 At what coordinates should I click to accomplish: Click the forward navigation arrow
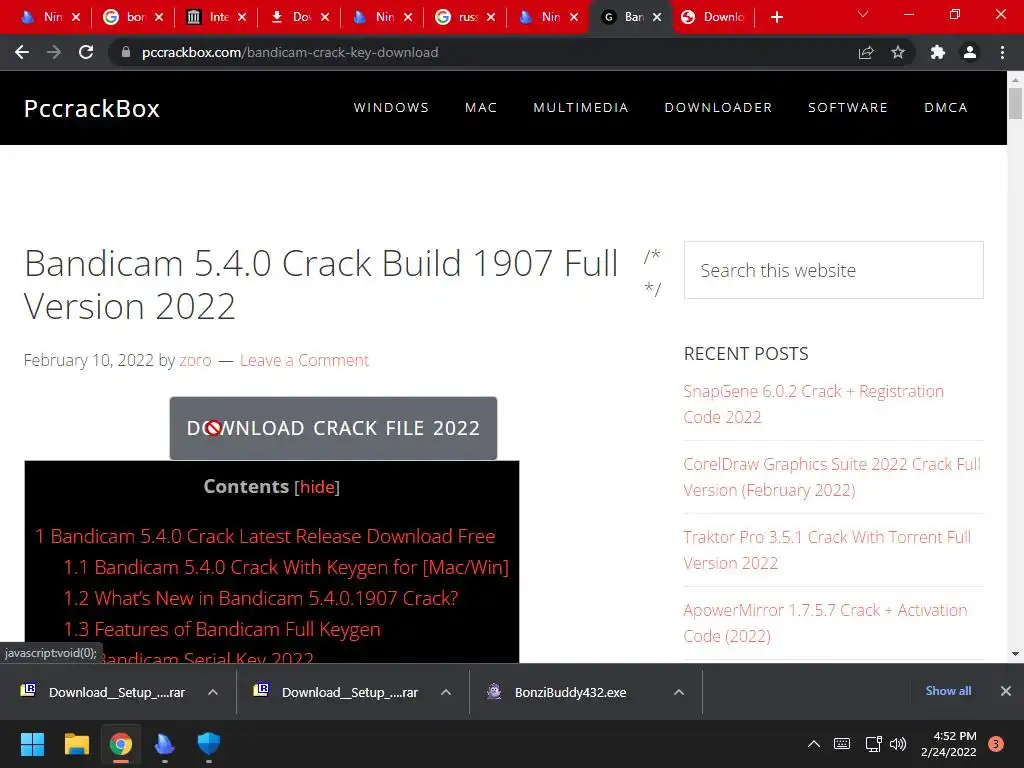point(54,52)
